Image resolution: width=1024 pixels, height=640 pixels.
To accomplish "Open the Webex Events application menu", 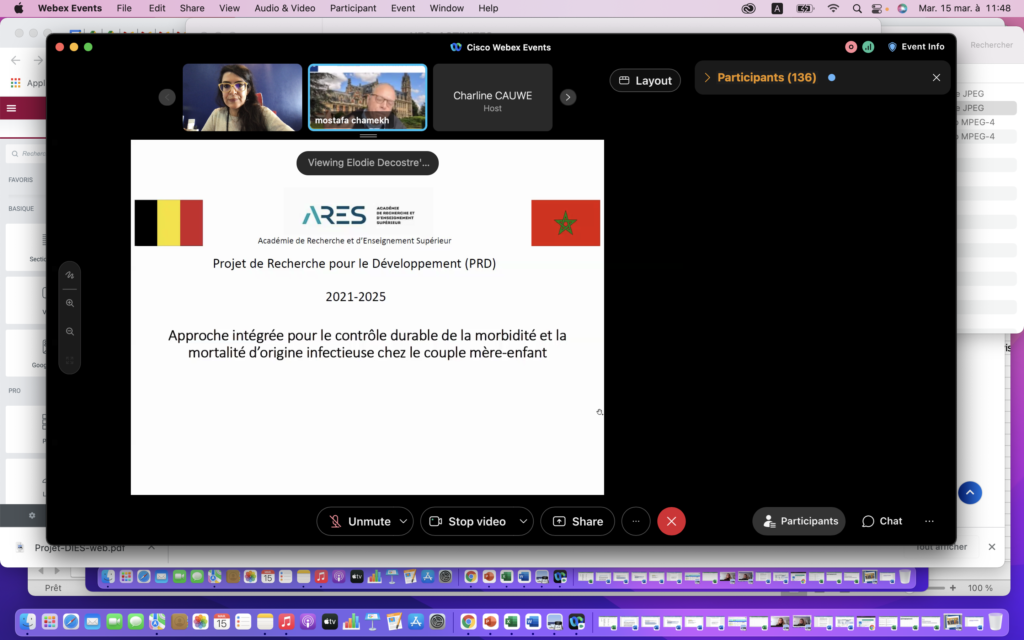I will 70,8.
